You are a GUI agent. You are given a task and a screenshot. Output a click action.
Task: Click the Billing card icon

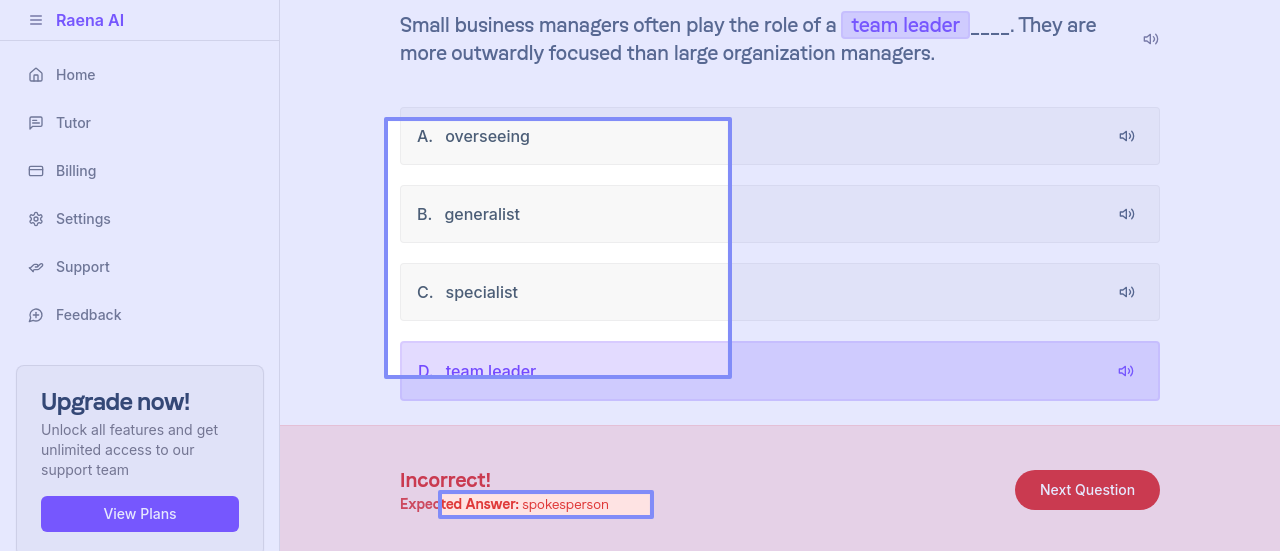click(x=36, y=171)
